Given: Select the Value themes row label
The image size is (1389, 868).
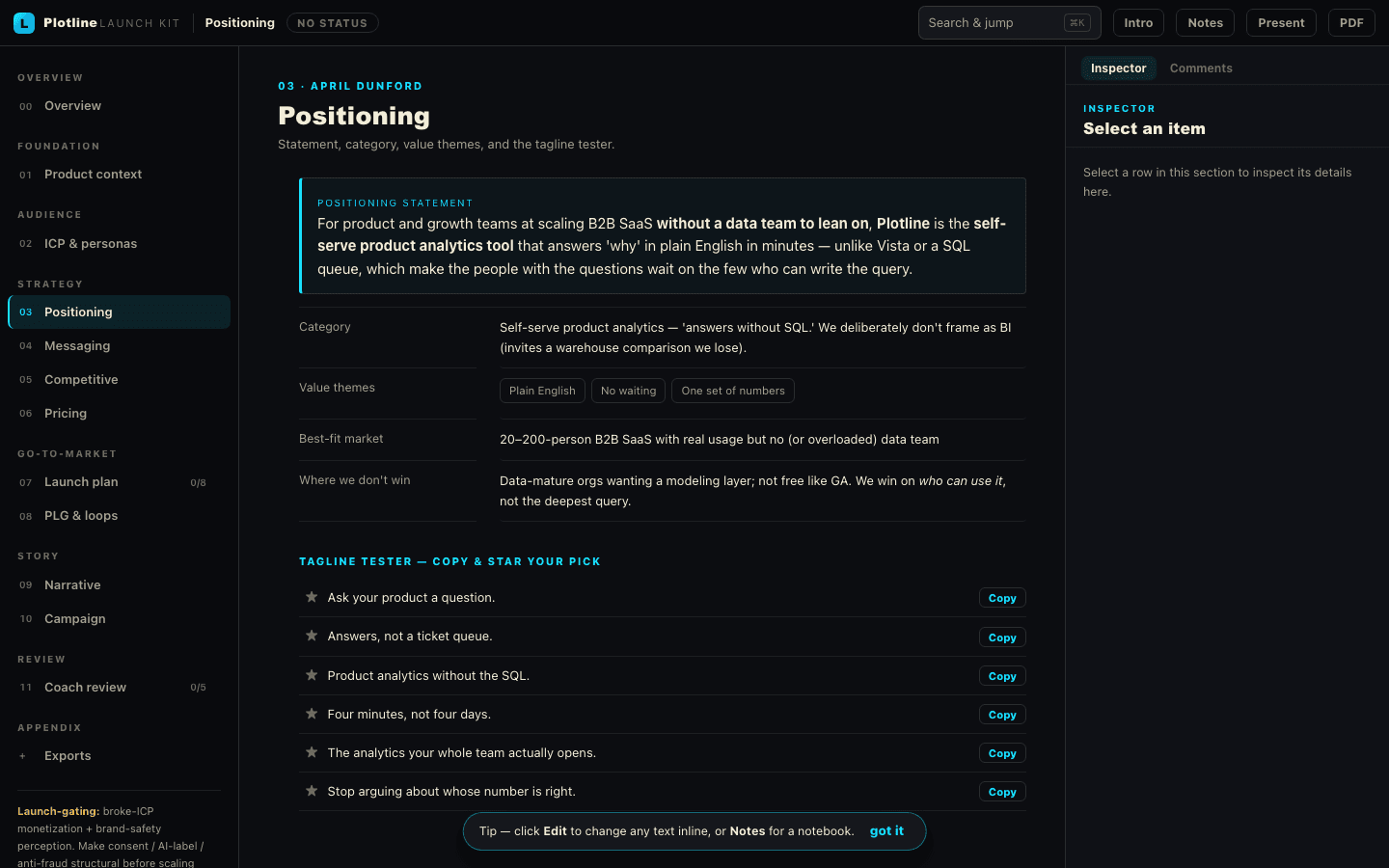Looking at the screenshot, I should point(337,388).
